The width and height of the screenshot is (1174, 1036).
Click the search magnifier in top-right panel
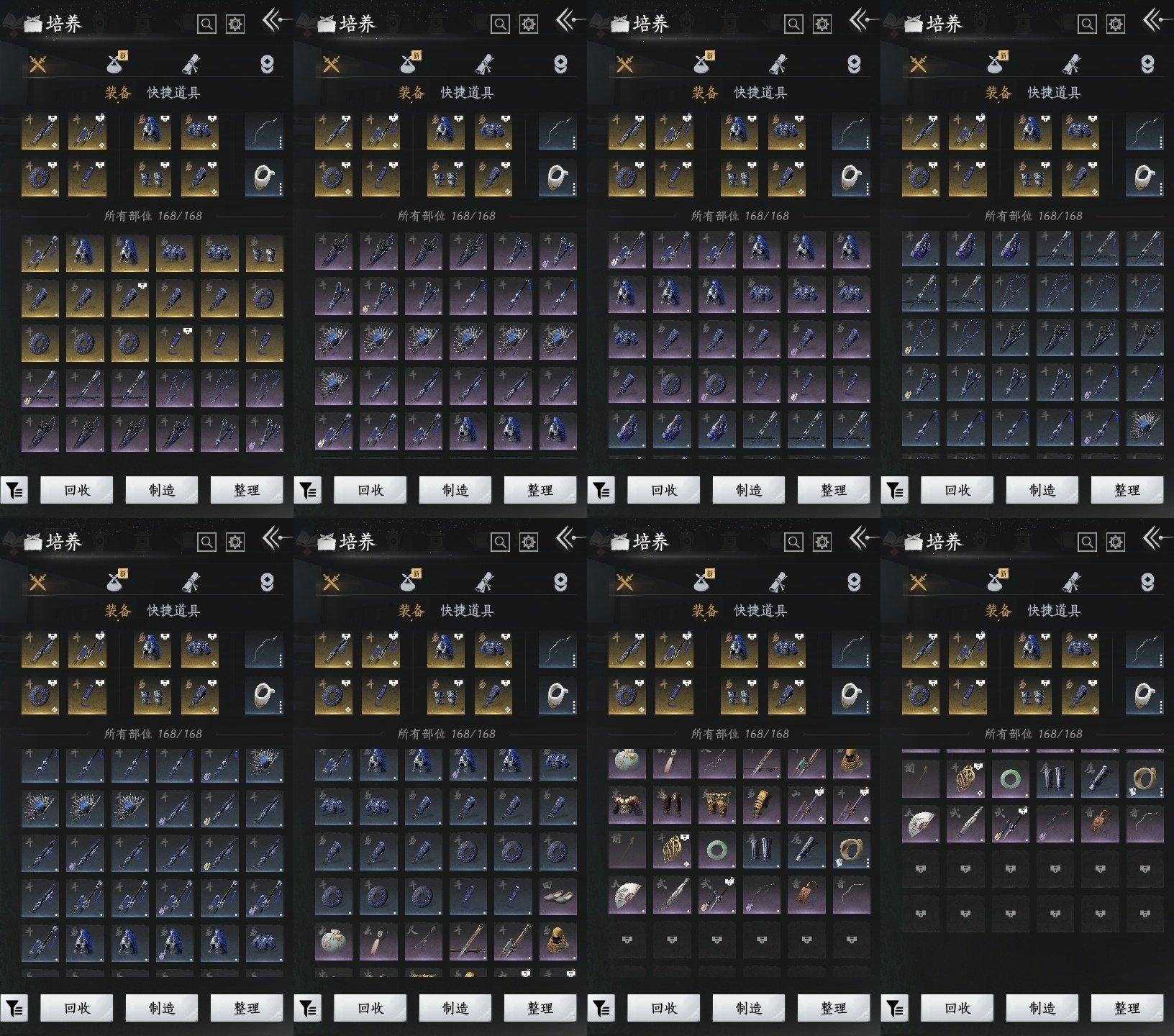click(x=1087, y=24)
